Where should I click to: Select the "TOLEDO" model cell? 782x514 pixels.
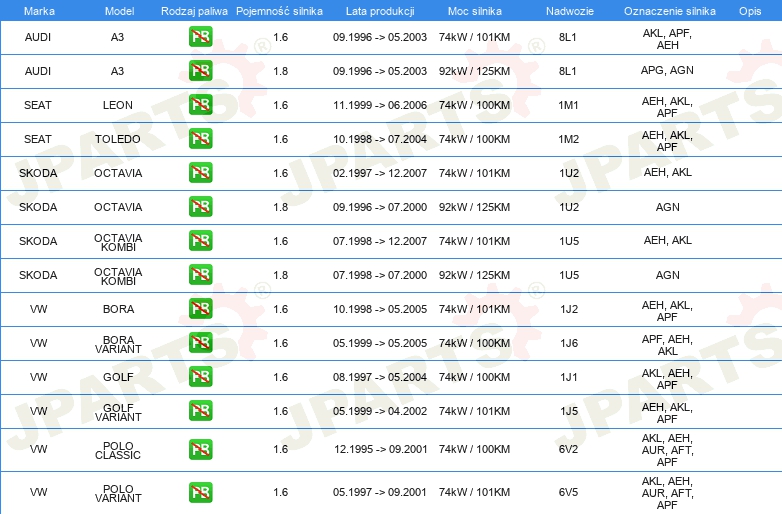[118, 139]
